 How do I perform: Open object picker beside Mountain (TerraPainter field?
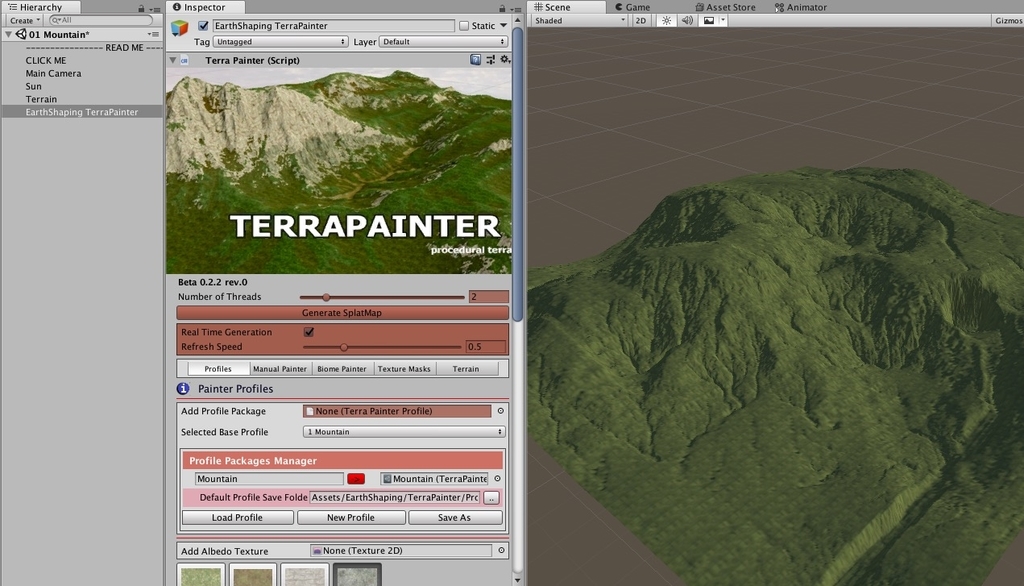pyautogui.click(x=498, y=479)
